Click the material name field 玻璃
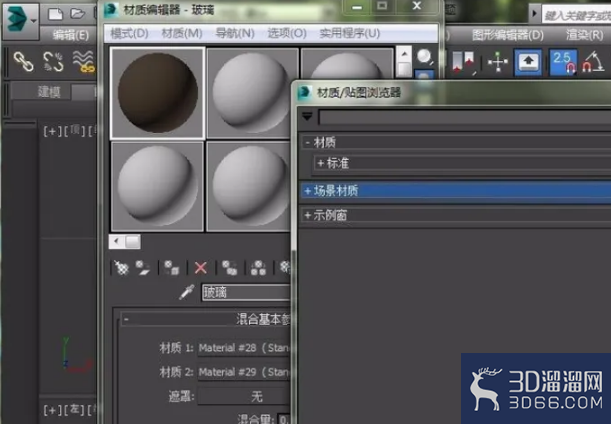 (x=246, y=292)
